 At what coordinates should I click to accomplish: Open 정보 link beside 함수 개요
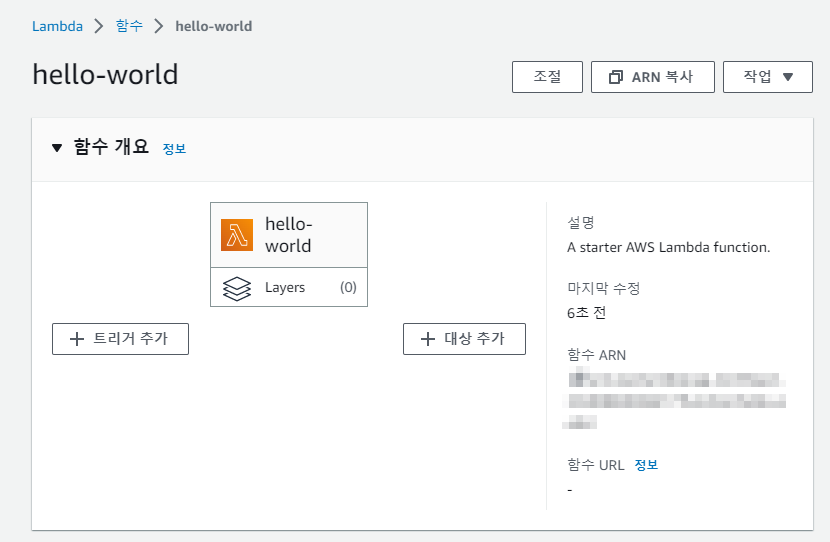pos(174,149)
